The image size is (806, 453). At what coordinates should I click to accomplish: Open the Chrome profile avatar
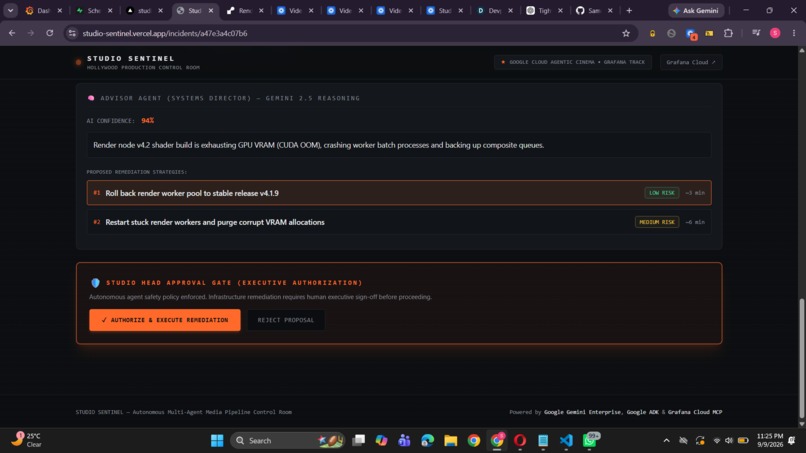click(775, 33)
